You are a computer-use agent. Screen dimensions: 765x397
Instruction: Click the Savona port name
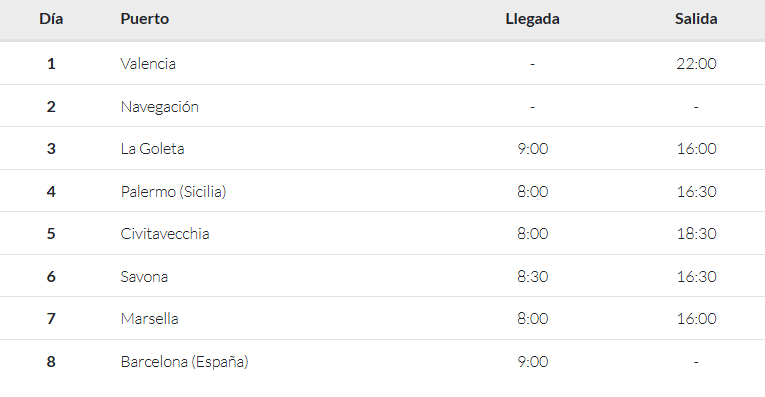[144, 277]
